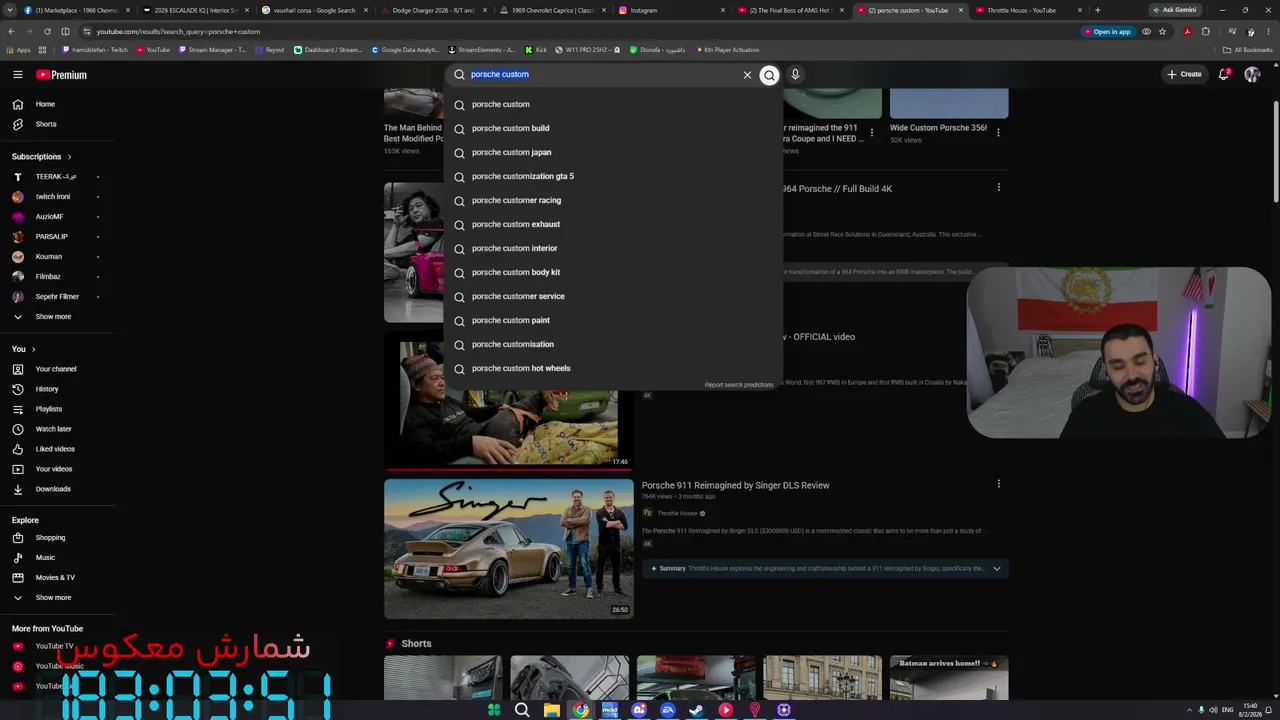Open 'Porsche 911 Reimagined by Singer DLS Review' title
The height and width of the screenshot is (720, 1280).
click(x=736, y=486)
